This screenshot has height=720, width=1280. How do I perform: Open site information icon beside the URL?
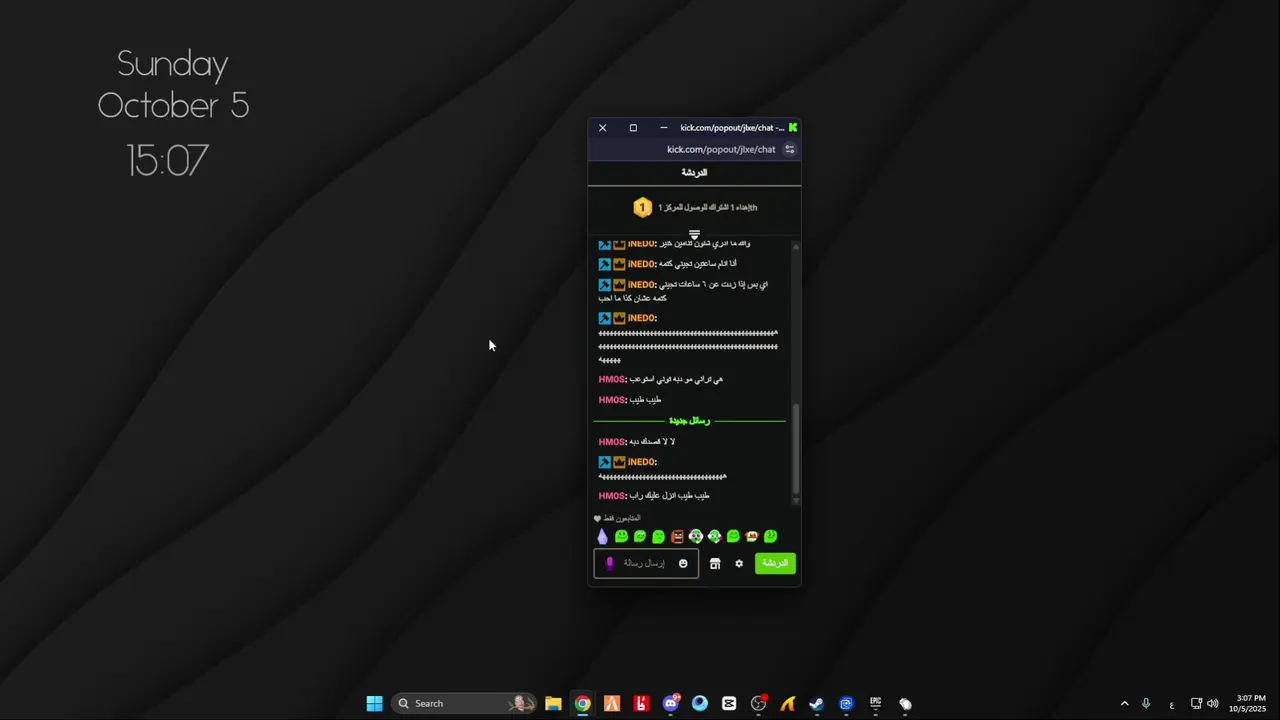(x=789, y=150)
